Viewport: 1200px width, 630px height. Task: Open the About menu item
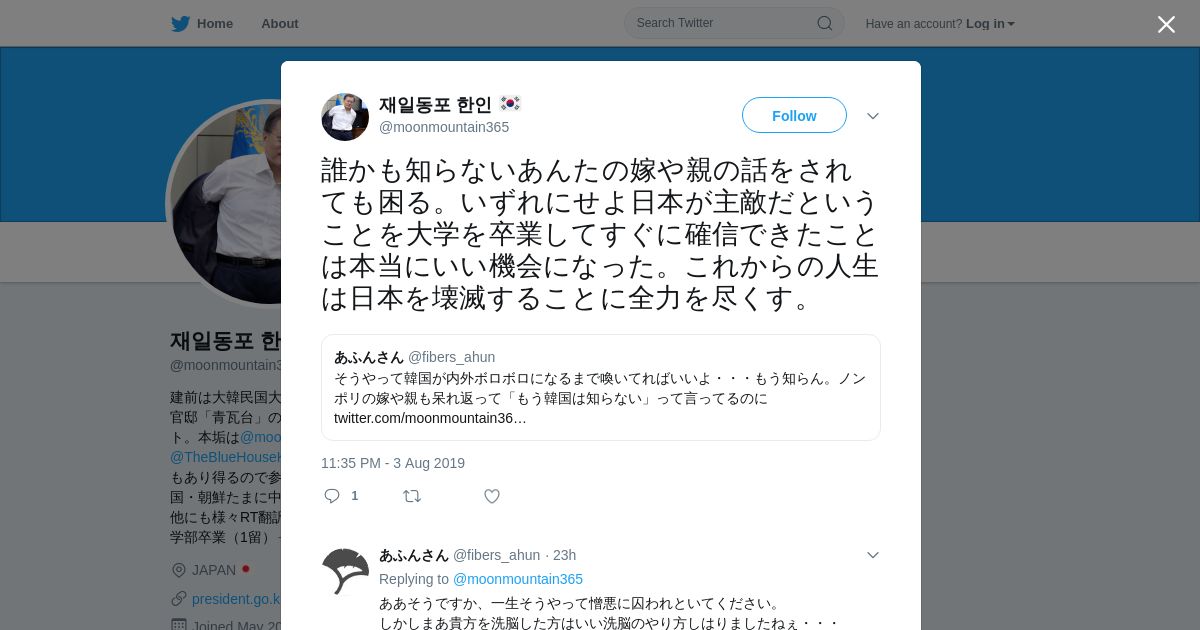tap(280, 24)
